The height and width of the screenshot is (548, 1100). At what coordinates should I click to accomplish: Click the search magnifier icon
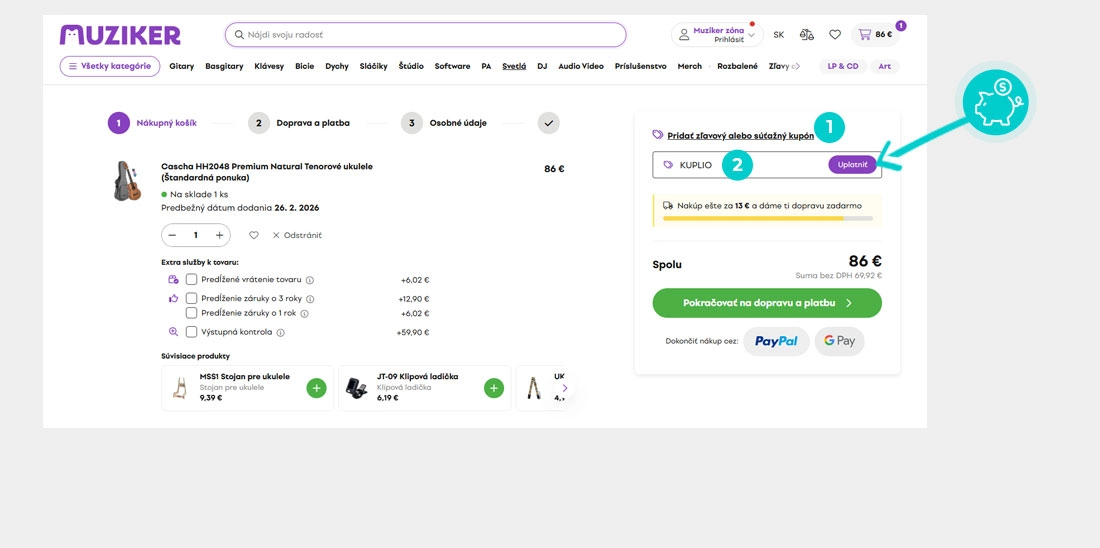click(x=239, y=34)
